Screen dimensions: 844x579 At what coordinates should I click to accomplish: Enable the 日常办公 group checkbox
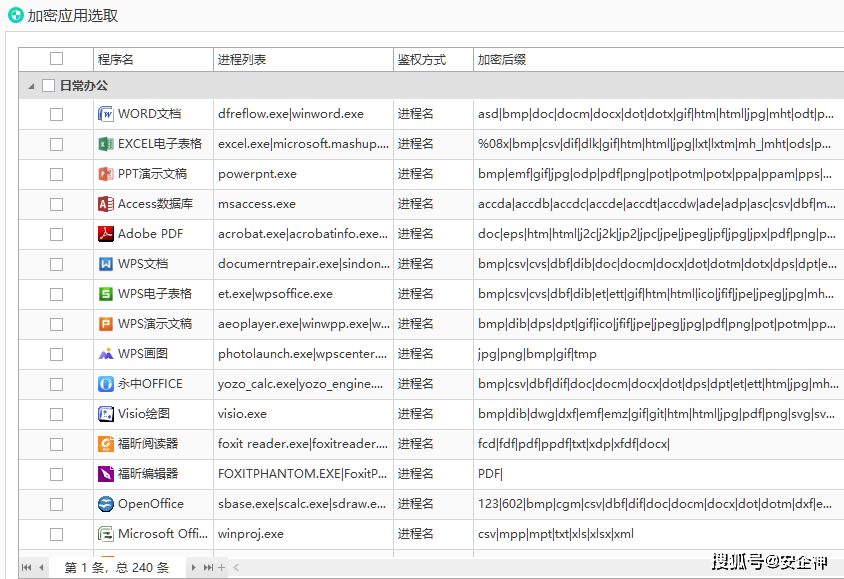click(x=48, y=86)
